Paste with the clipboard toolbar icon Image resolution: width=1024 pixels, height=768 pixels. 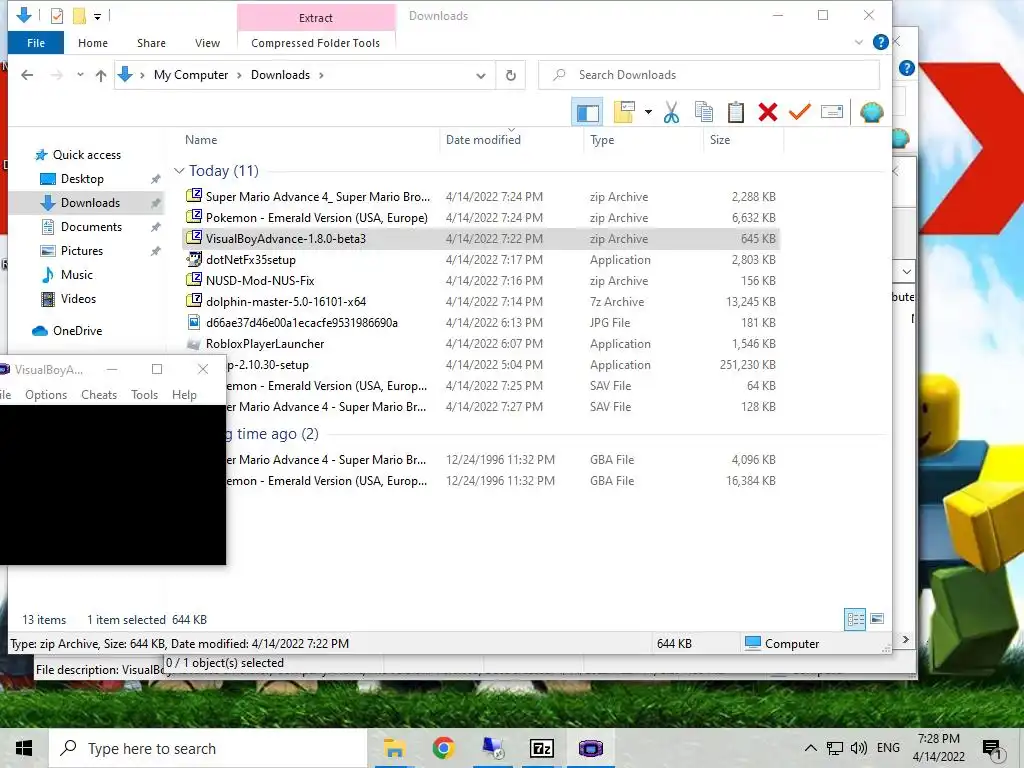pyautogui.click(x=736, y=112)
